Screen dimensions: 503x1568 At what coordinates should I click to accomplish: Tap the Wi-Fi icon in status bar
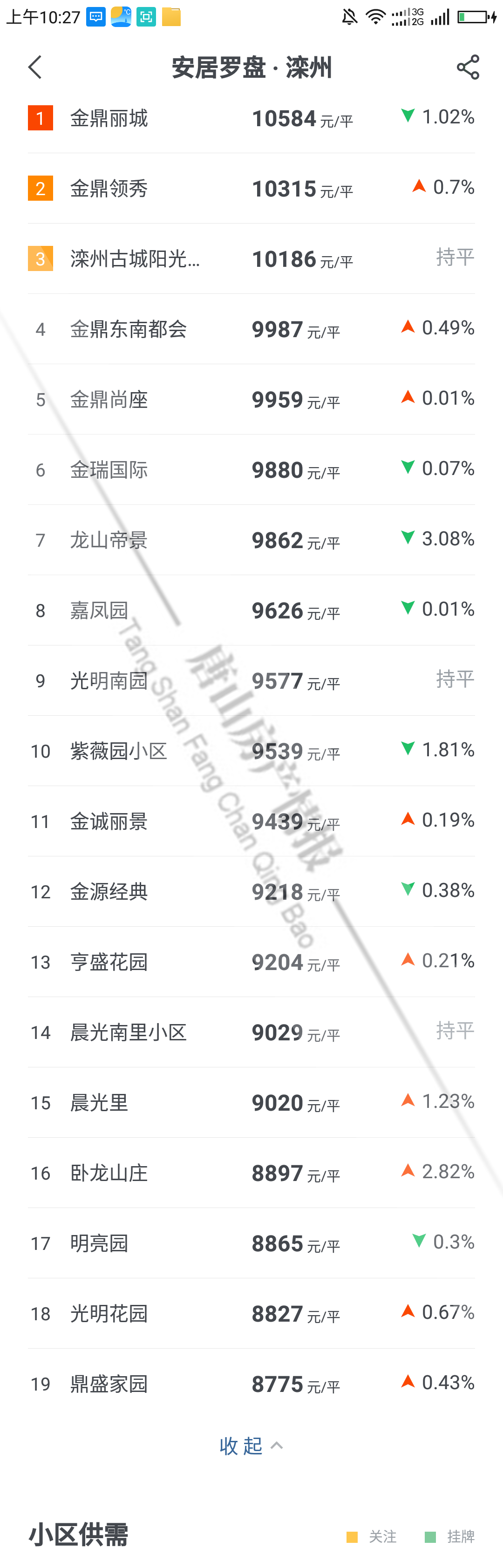click(375, 16)
